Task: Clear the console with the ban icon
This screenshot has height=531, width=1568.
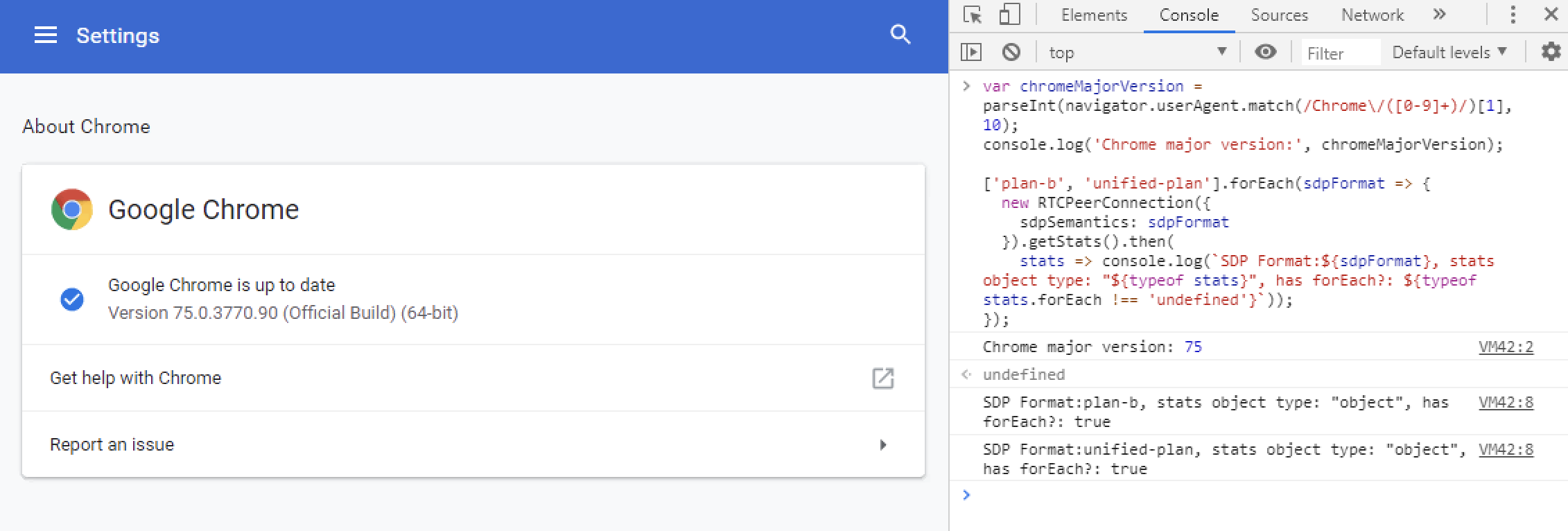Action: [x=1011, y=52]
